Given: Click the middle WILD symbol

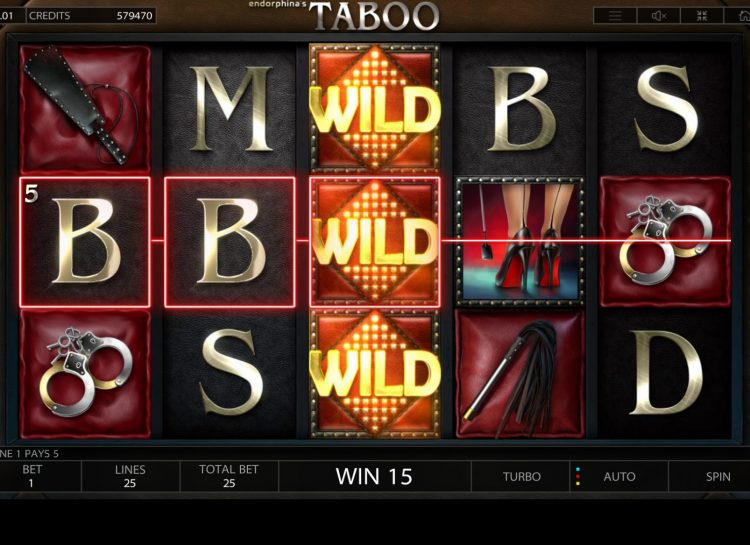Looking at the screenshot, I should [374, 242].
